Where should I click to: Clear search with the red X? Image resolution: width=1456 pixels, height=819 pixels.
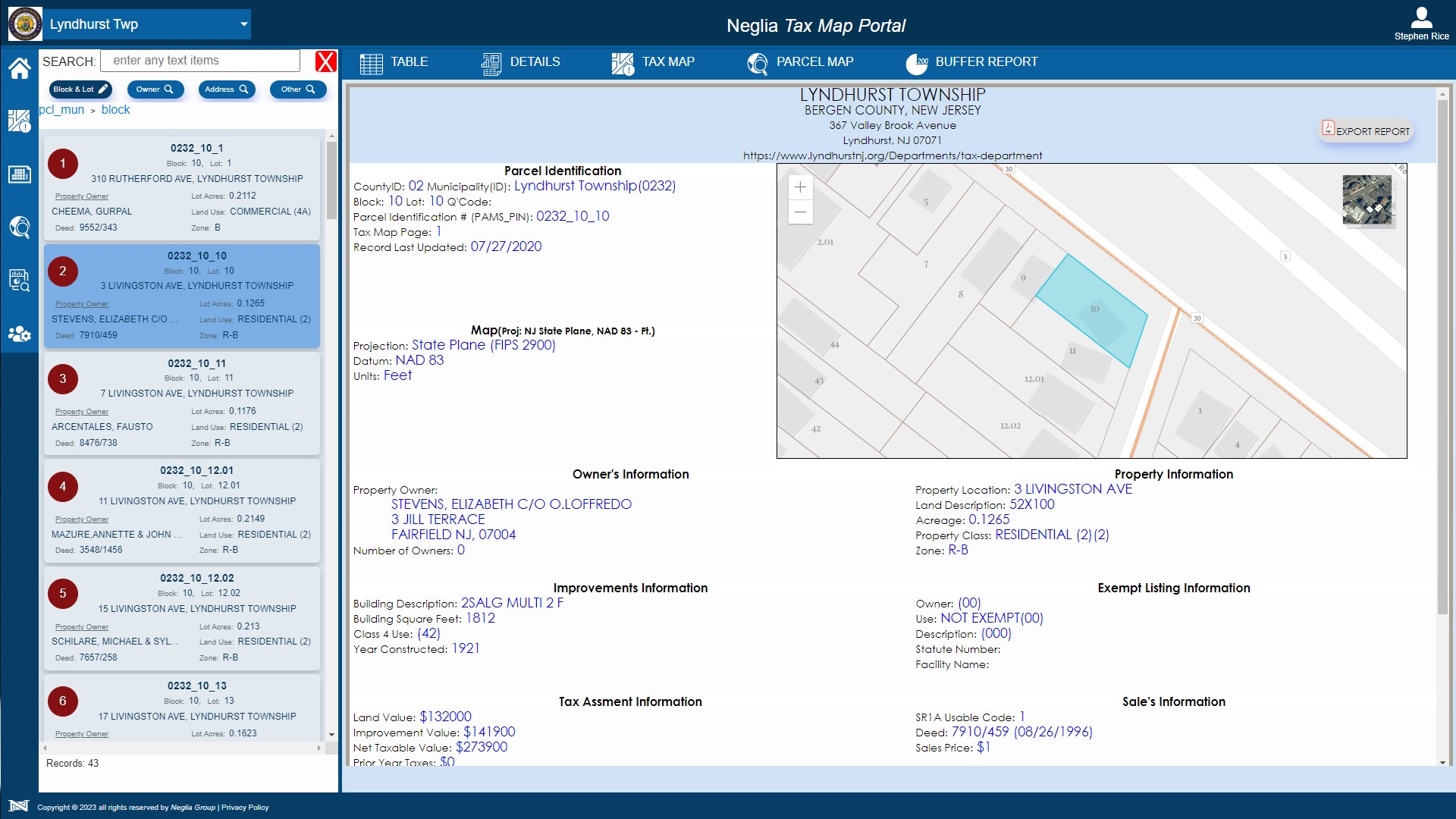click(325, 61)
